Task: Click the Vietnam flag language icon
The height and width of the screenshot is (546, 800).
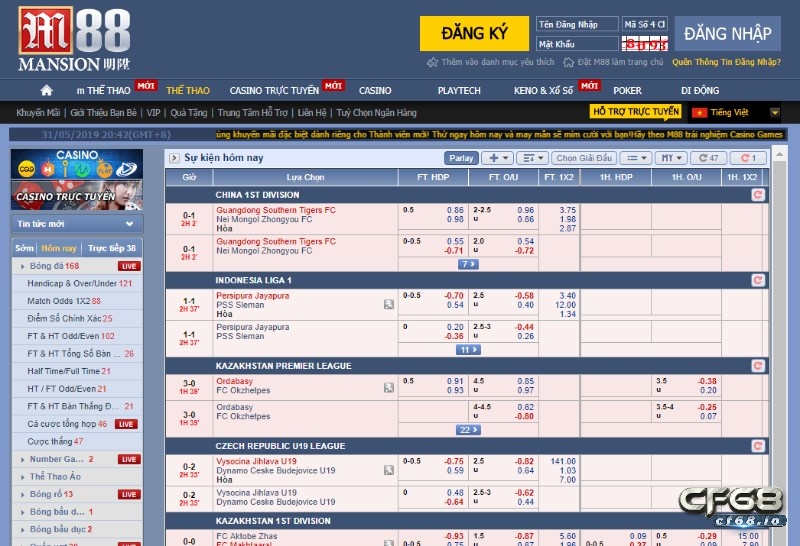Action: click(699, 113)
